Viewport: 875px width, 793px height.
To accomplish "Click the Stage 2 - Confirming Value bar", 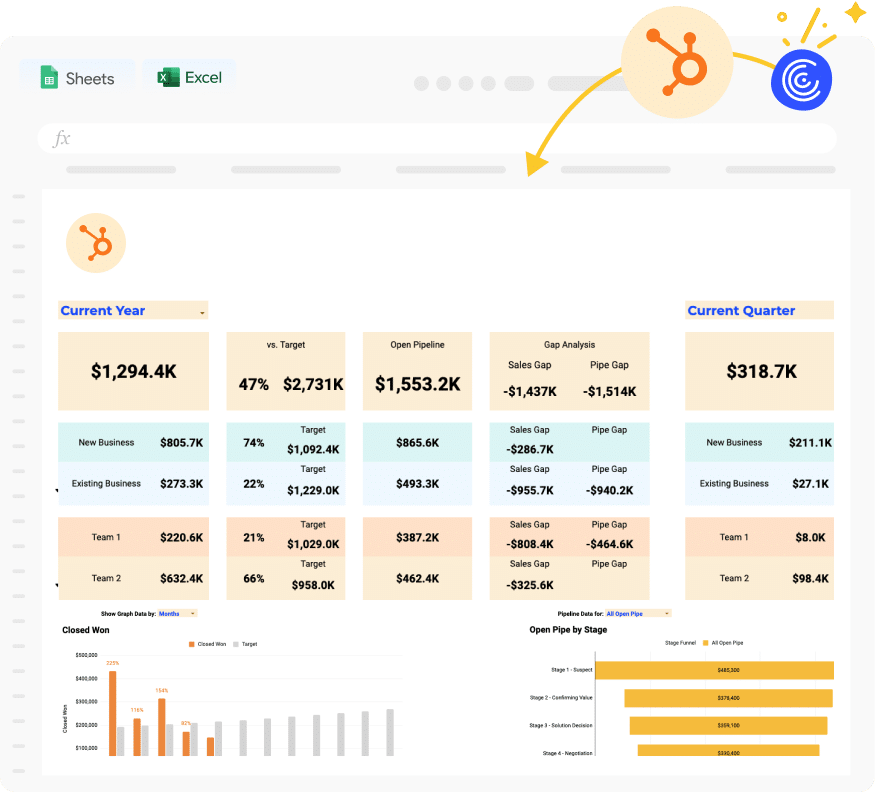I will pyautogui.click(x=728, y=698).
